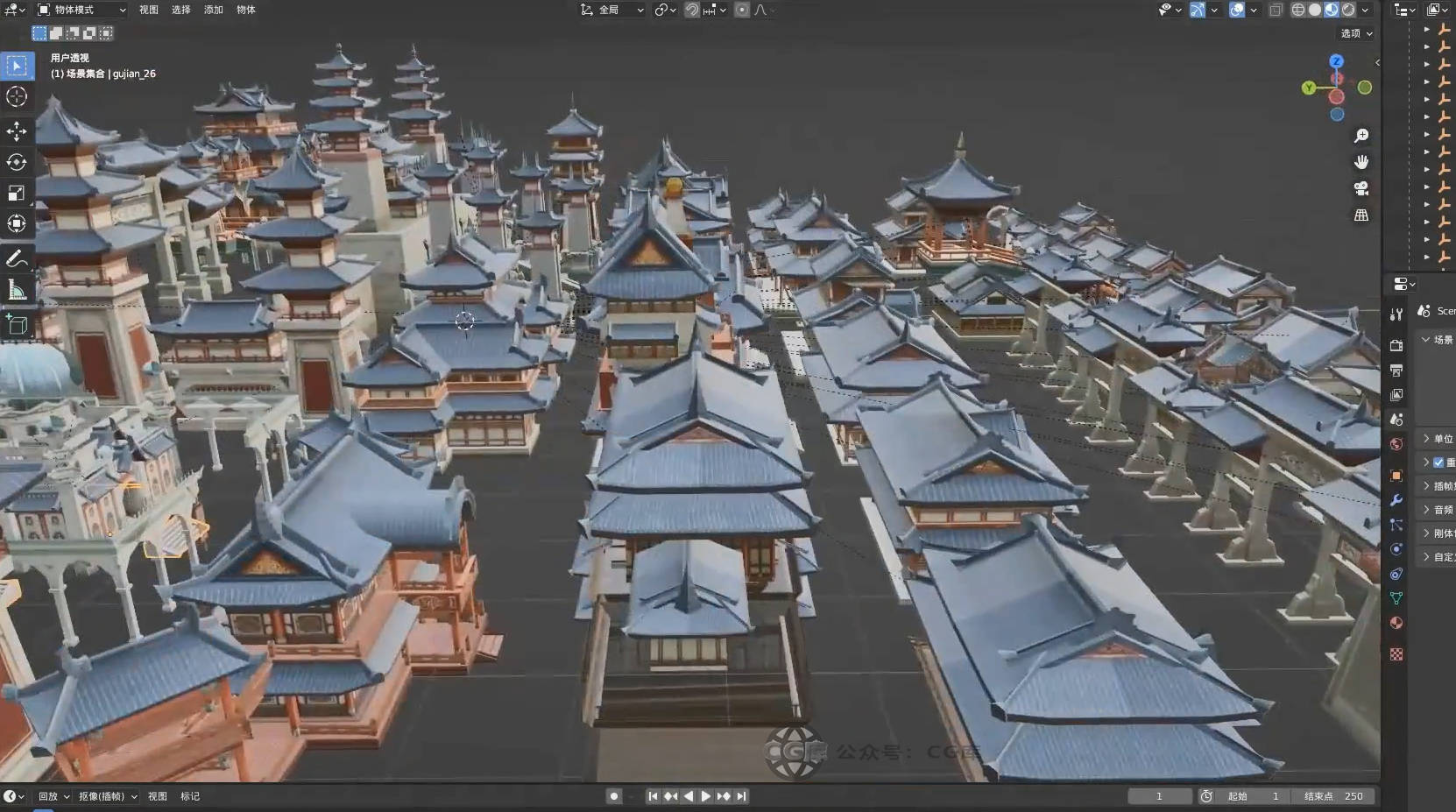Tick the checkbox in the scene properties panel
This screenshot has height=812, width=1456.
coord(1438,462)
